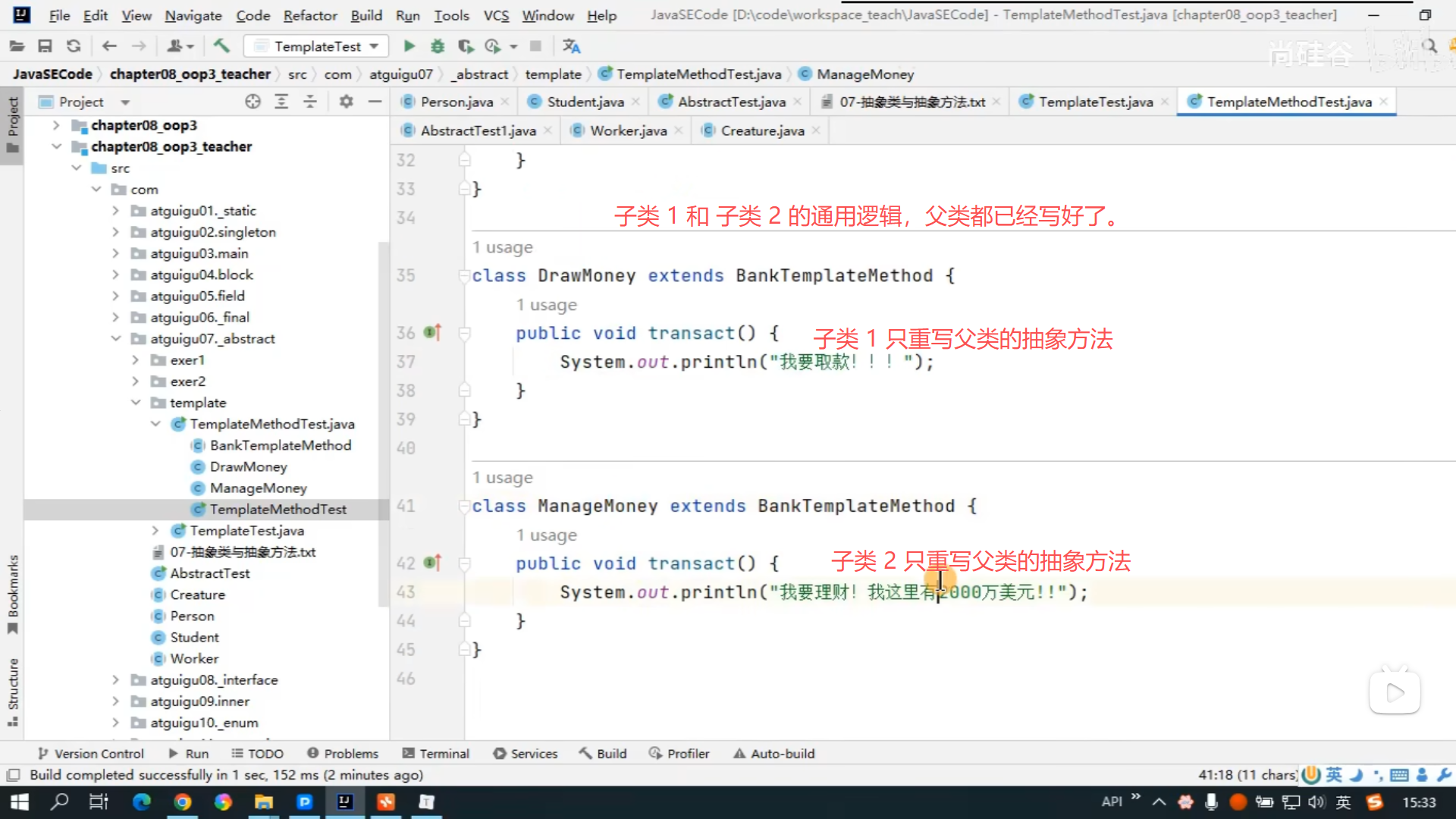Expand the atguigu08._interface package

pos(115,680)
